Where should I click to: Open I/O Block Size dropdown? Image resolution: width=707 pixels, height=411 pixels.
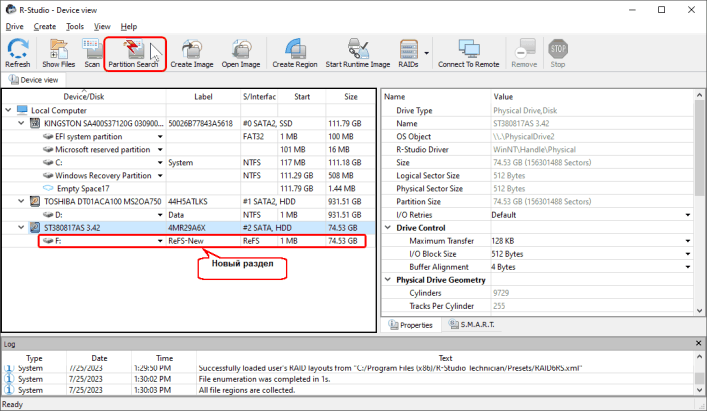pyautogui.click(x=688, y=254)
